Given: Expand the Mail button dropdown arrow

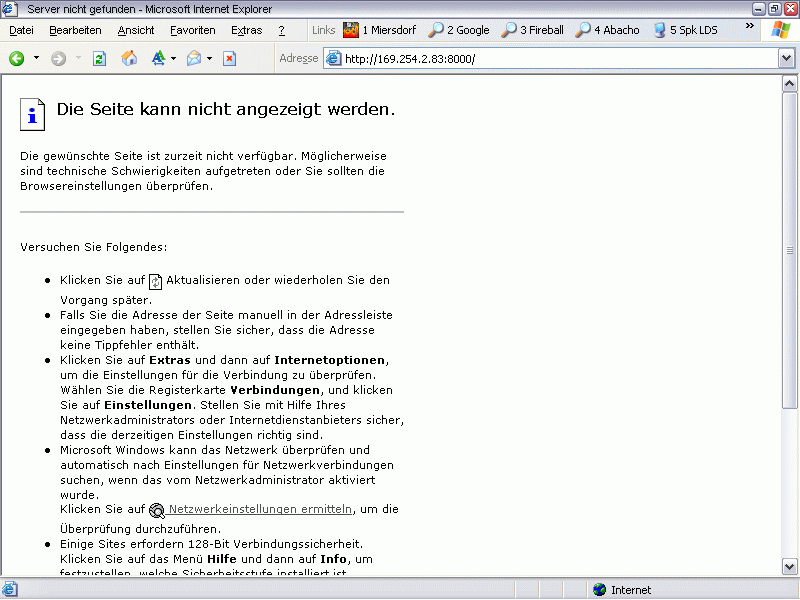Looking at the screenshot, I should (x=210, y=59).
